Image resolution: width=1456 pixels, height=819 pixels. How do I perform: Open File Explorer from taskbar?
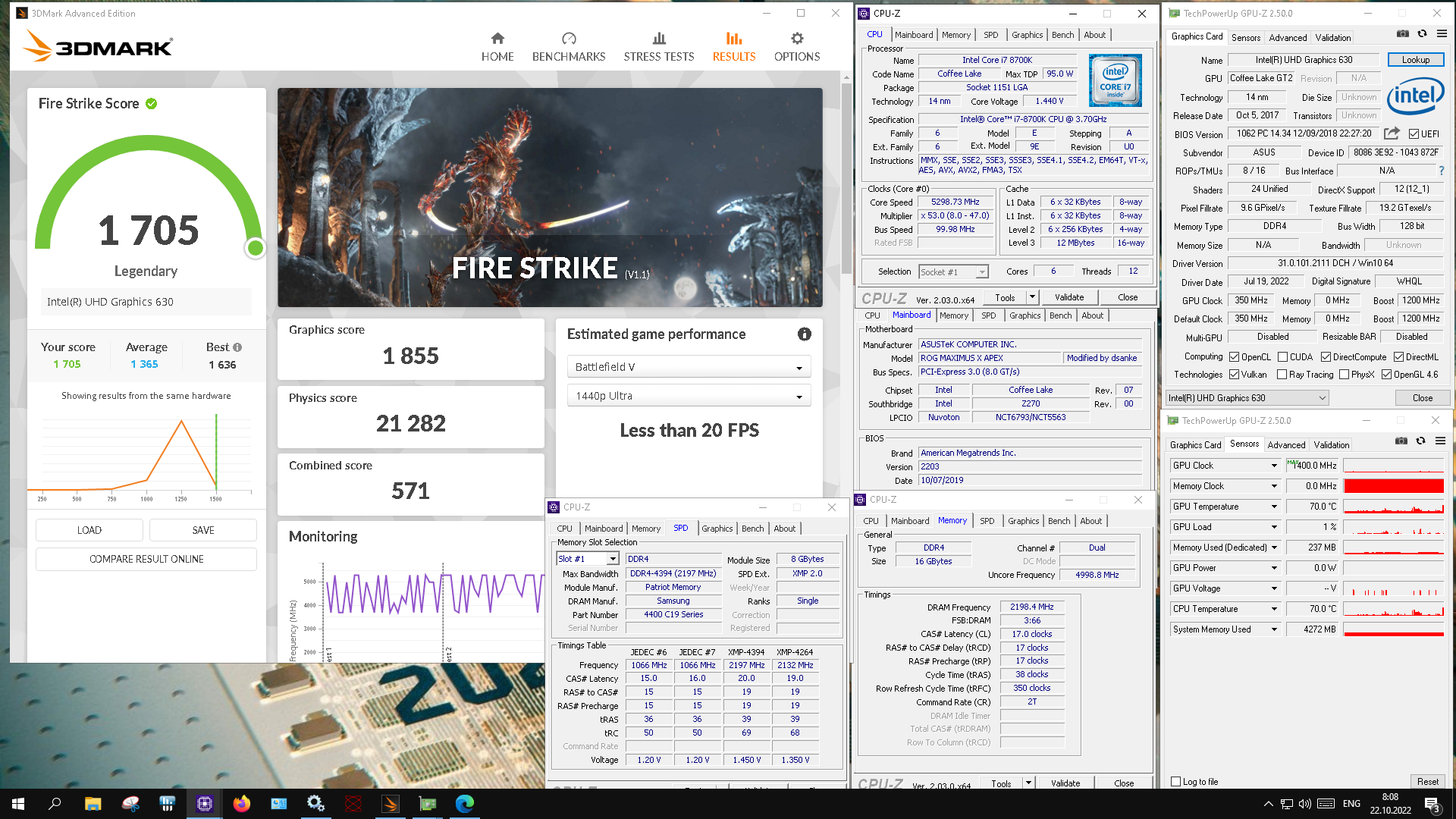pyautogui.click(x=93, y=804)
